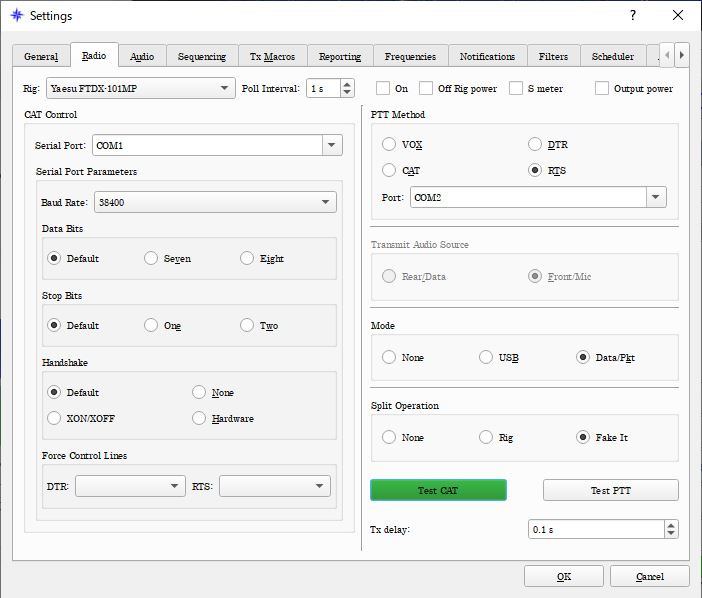The width and height of the screenshot is (702, 598).
Task: Choose Hardware handshake option
Action: (199, 418)
